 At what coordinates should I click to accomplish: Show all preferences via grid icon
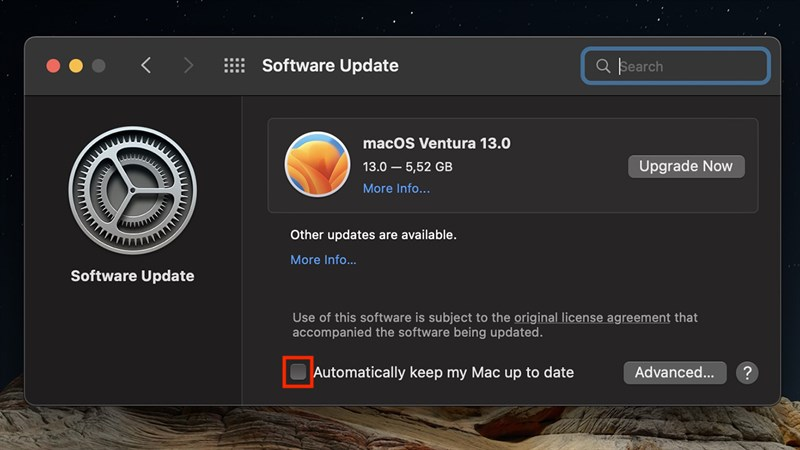[234, 65]
